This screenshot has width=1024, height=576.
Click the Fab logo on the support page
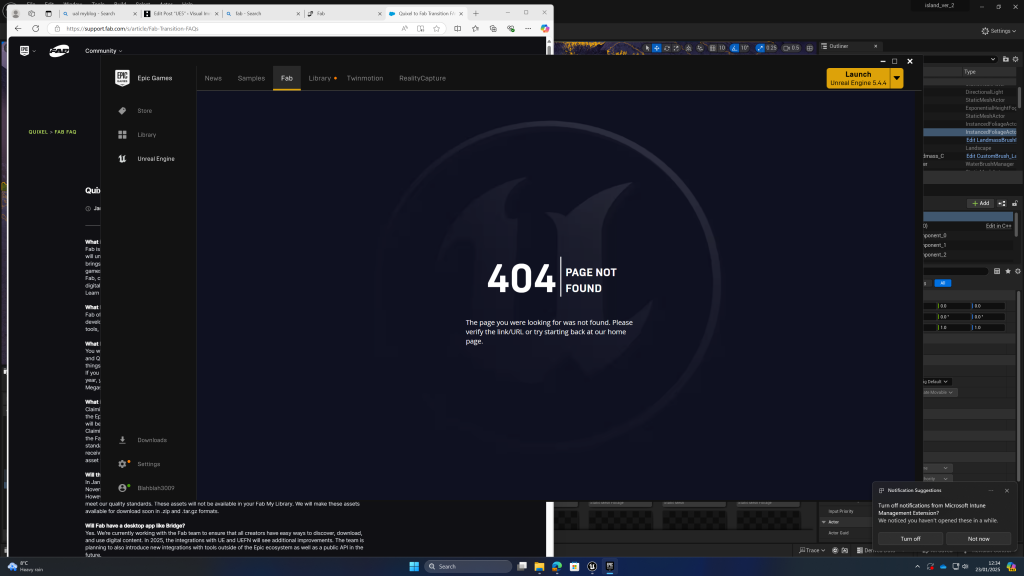[59, 51]
